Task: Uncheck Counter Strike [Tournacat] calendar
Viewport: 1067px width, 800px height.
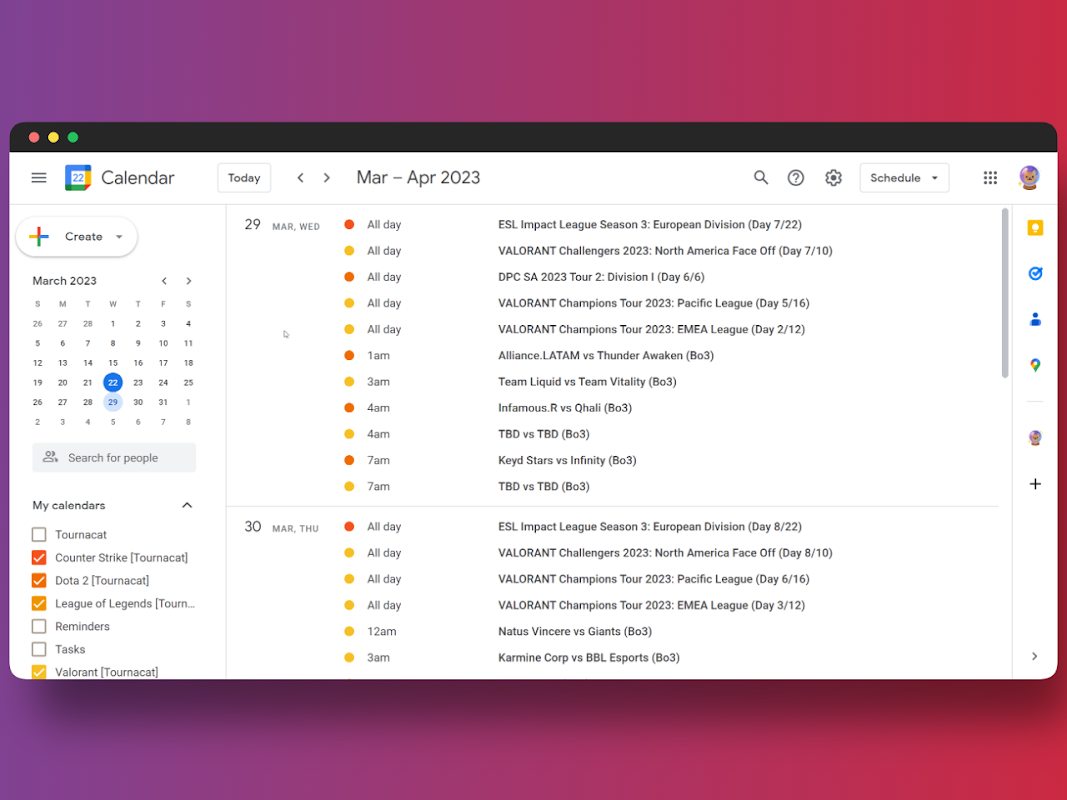Action: pyautogui.click(x=39, y=558)
